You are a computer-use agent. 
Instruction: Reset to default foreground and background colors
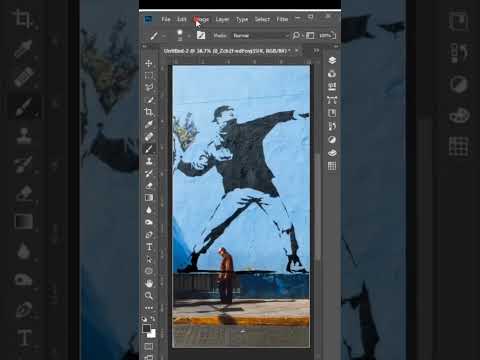tap(144, 319)
